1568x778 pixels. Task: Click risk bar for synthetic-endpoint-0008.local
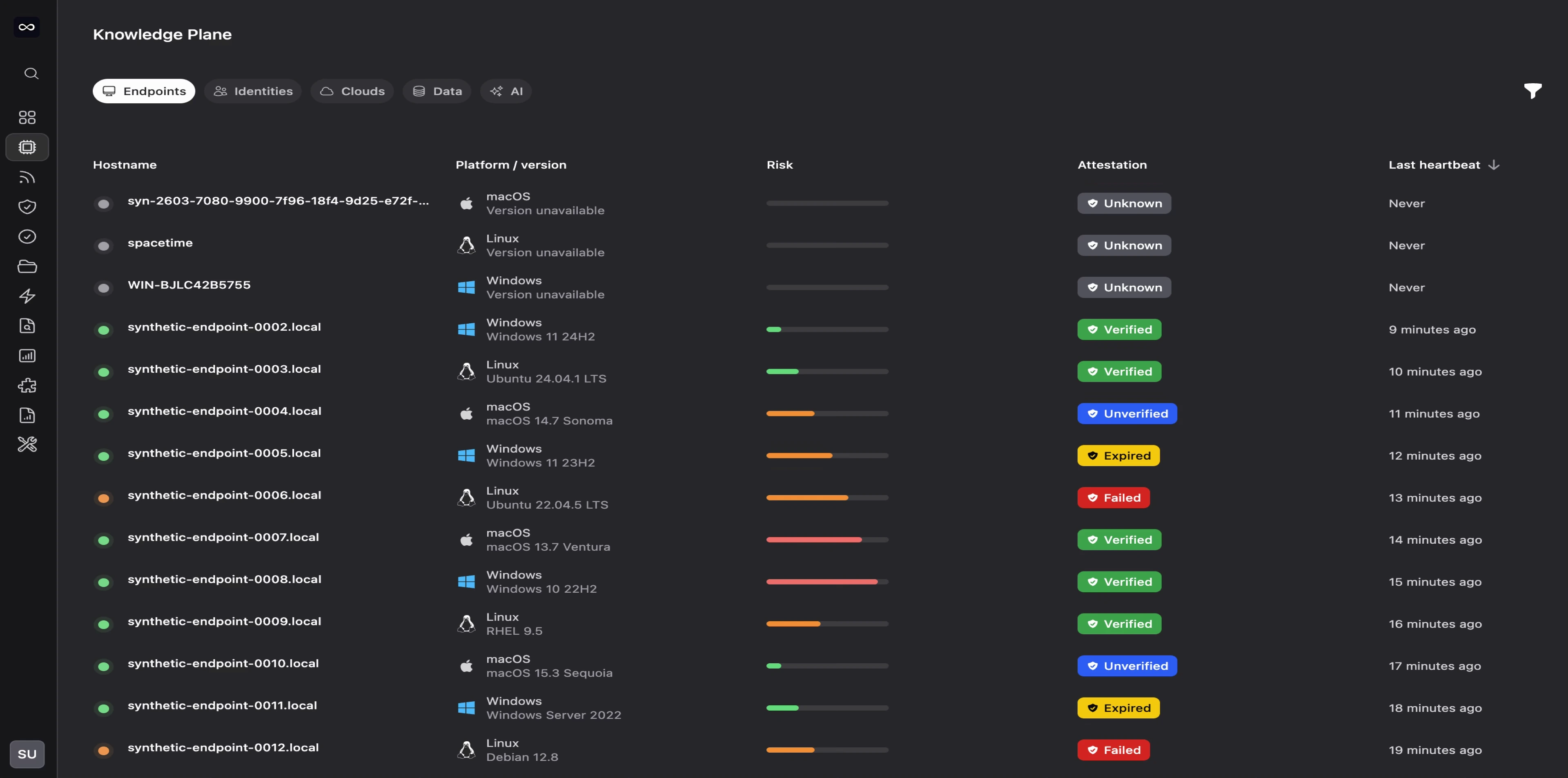click(x=827, y=582)
